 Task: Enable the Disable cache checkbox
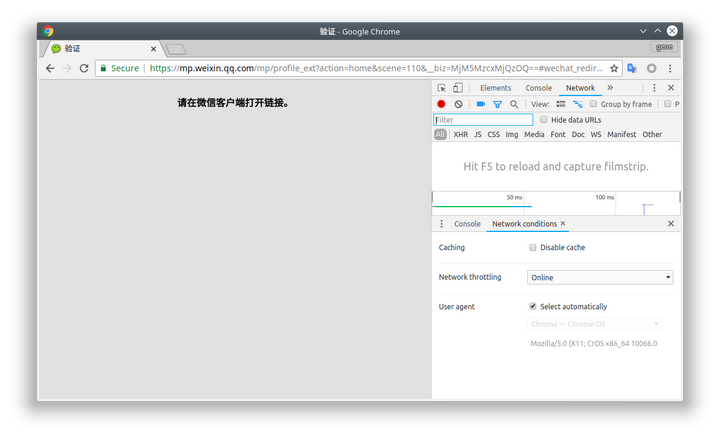point(533,247)
